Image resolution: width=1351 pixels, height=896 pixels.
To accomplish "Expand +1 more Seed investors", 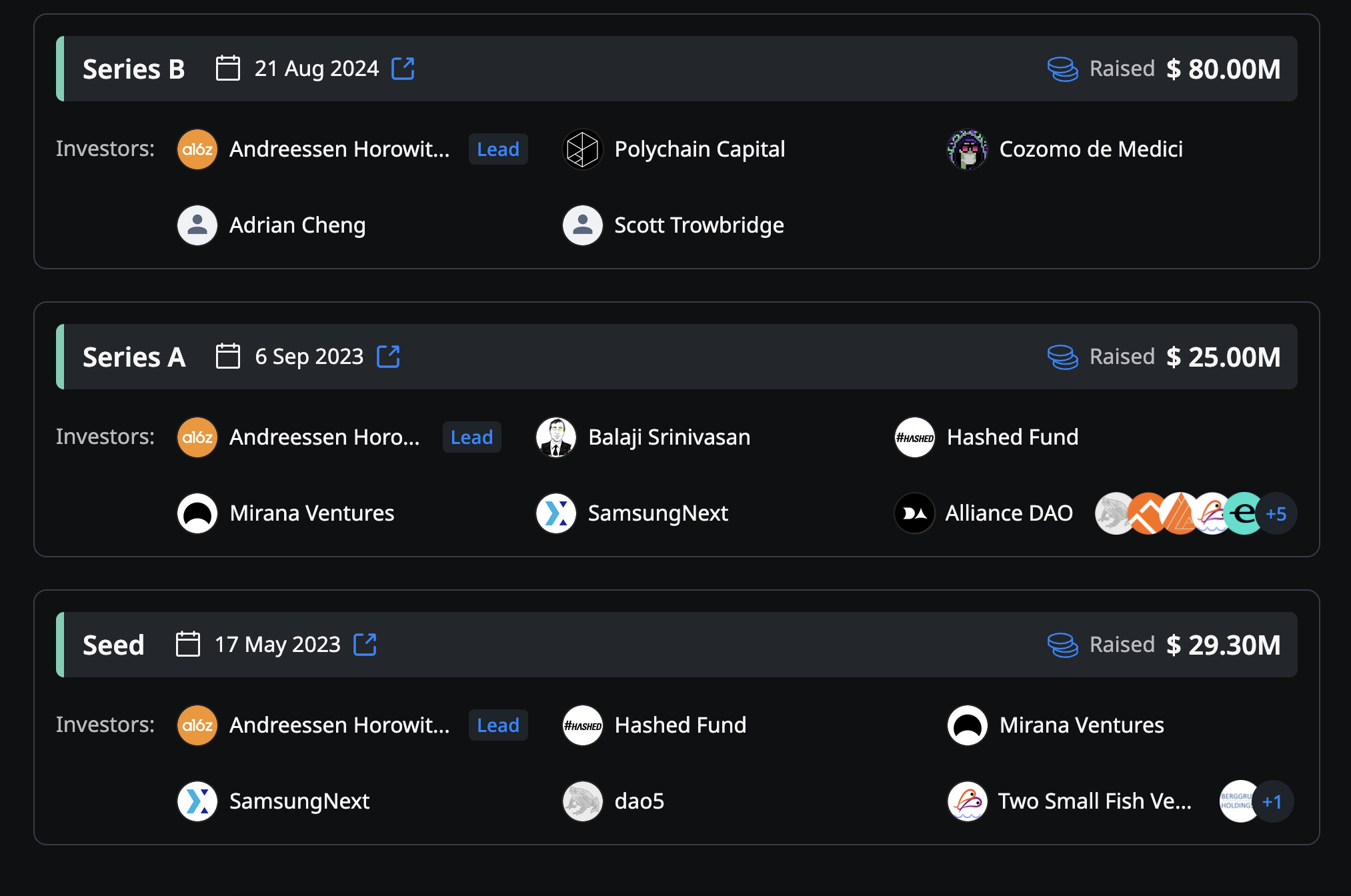I will pyautogui.click(x=1272, y=801).
